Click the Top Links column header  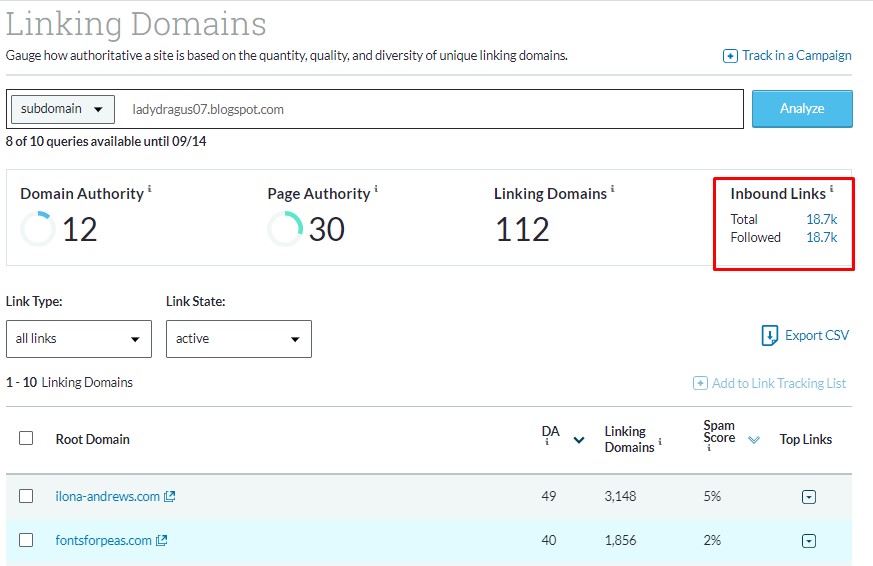pos(806,439)
